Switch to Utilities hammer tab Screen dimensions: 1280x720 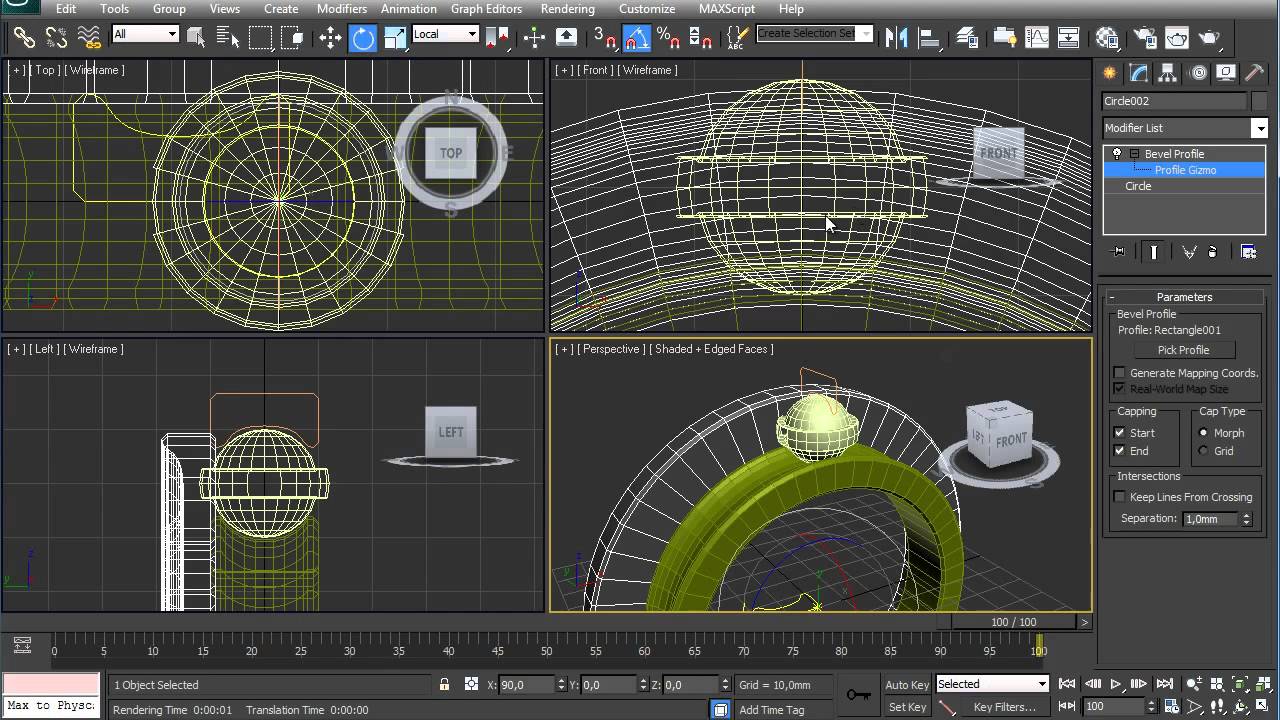pyautogui.click(x=1254, y=73)
